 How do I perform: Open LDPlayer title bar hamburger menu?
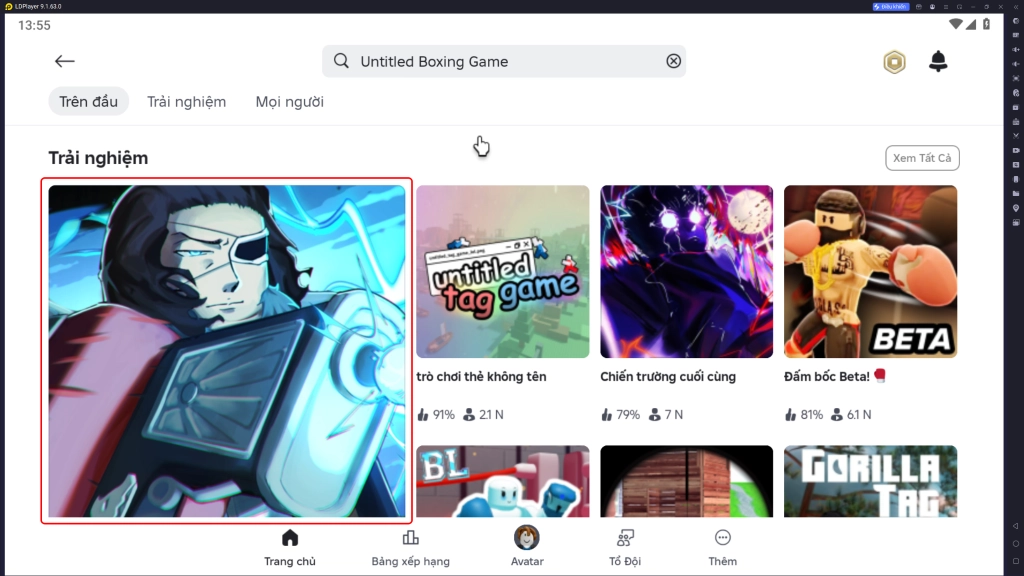(946, 7)
